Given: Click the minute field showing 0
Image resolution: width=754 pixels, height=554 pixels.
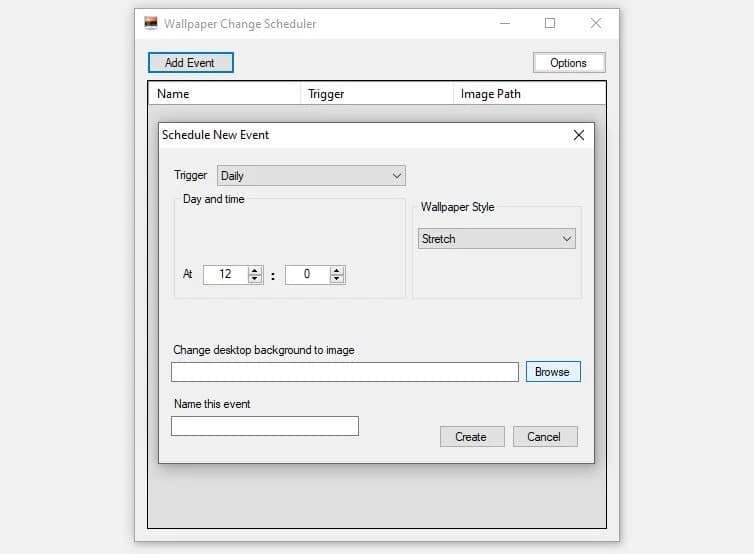Looking at the screenshot, I should tap(307, 275).
